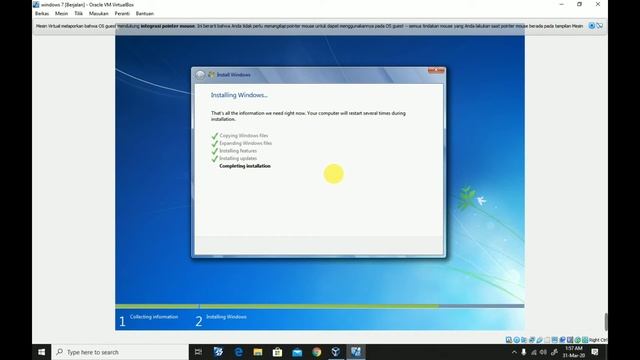Click the Type here to search box
Screen dimensions: 640x360
(x=120, y=352)
